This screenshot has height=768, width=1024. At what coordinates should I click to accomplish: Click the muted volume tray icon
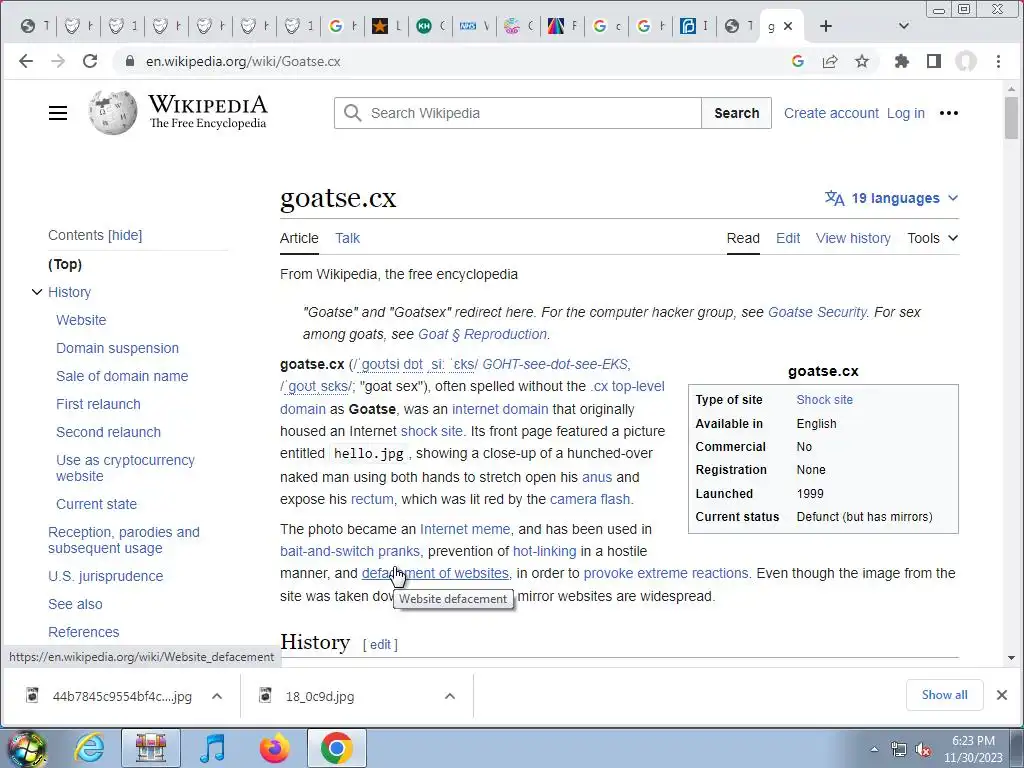click(x=923, y=750)
